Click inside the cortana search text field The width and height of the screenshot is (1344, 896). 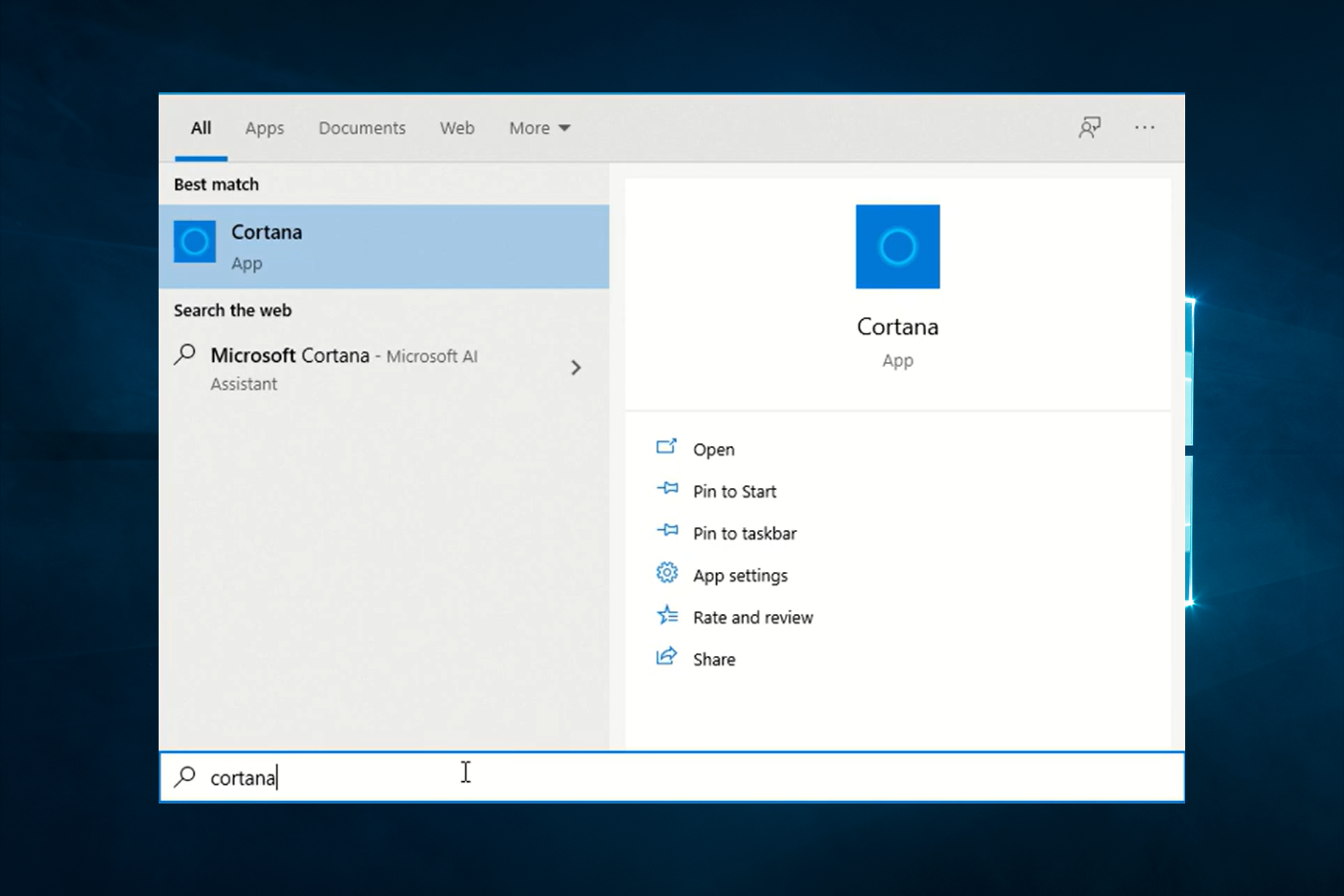pos(630,777)
